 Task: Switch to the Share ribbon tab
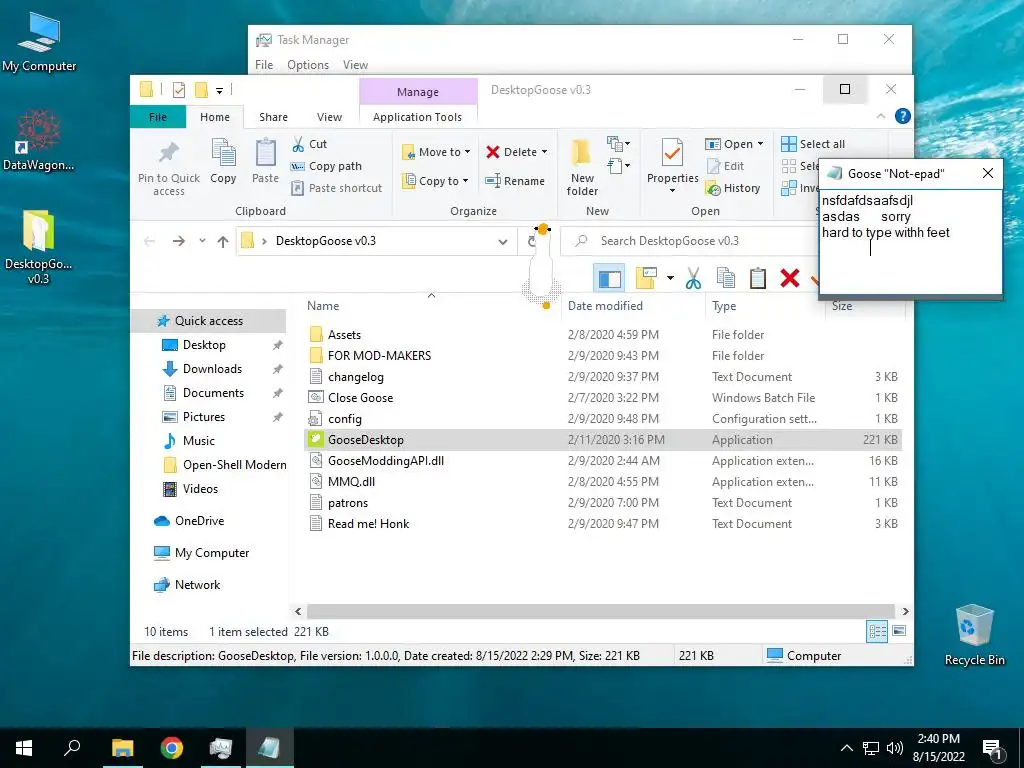pos(273,117)
